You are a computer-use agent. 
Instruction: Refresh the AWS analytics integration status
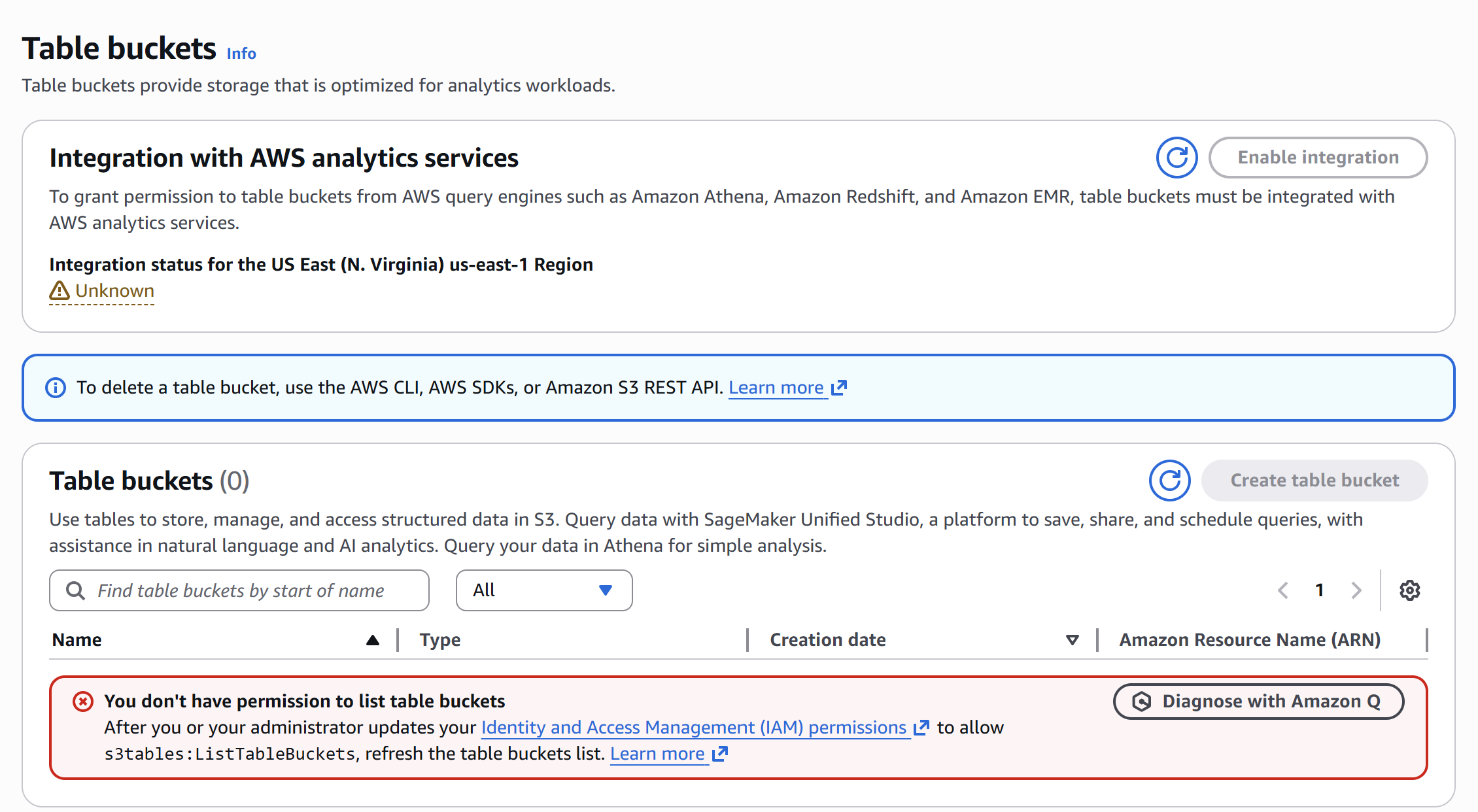pyautogui.click(x=1177, y=158)
